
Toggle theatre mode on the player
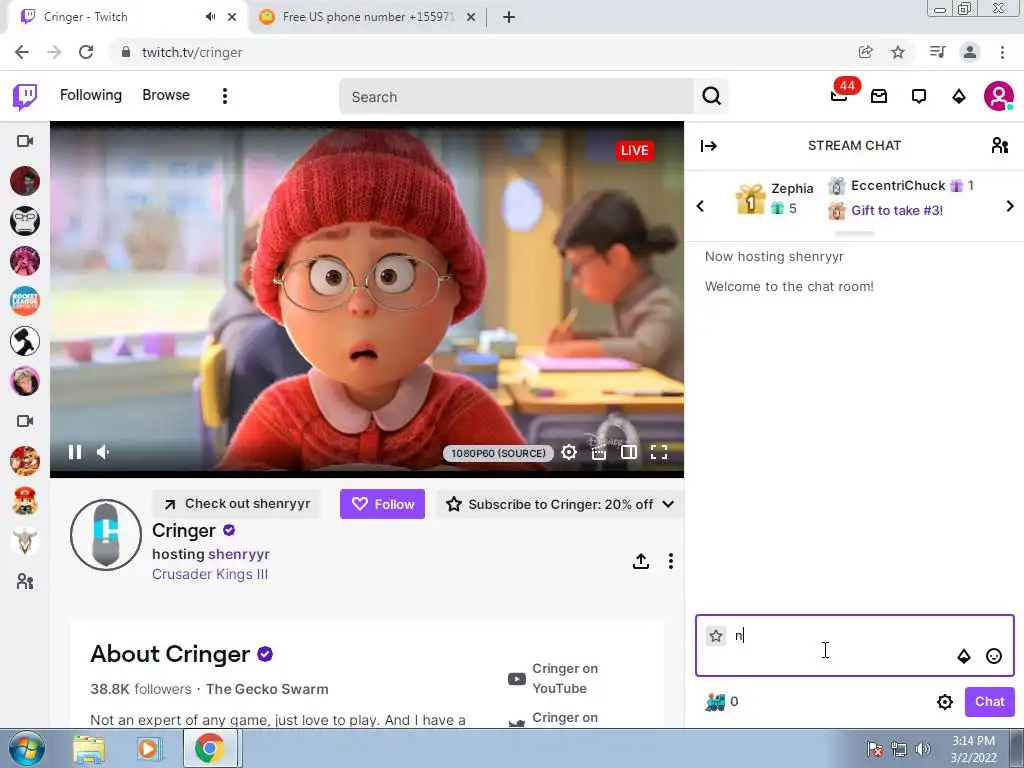coord(629,452)
